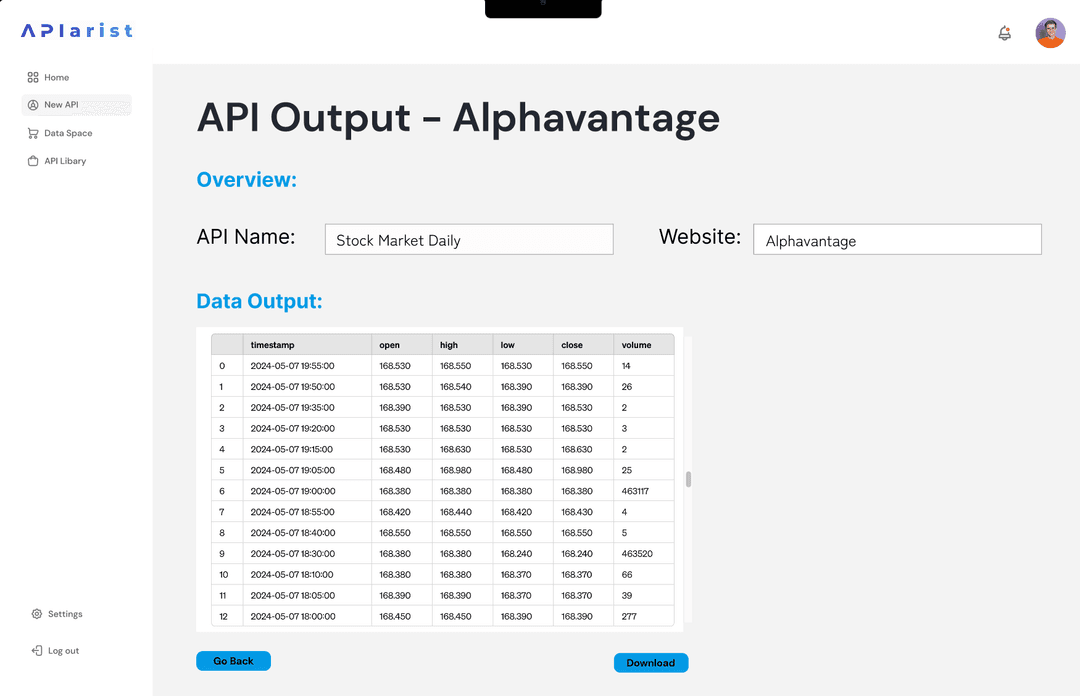The image size is (1080, 696).
Task: Click the data table scrollbar handle
Action: [x=688, y=479]
